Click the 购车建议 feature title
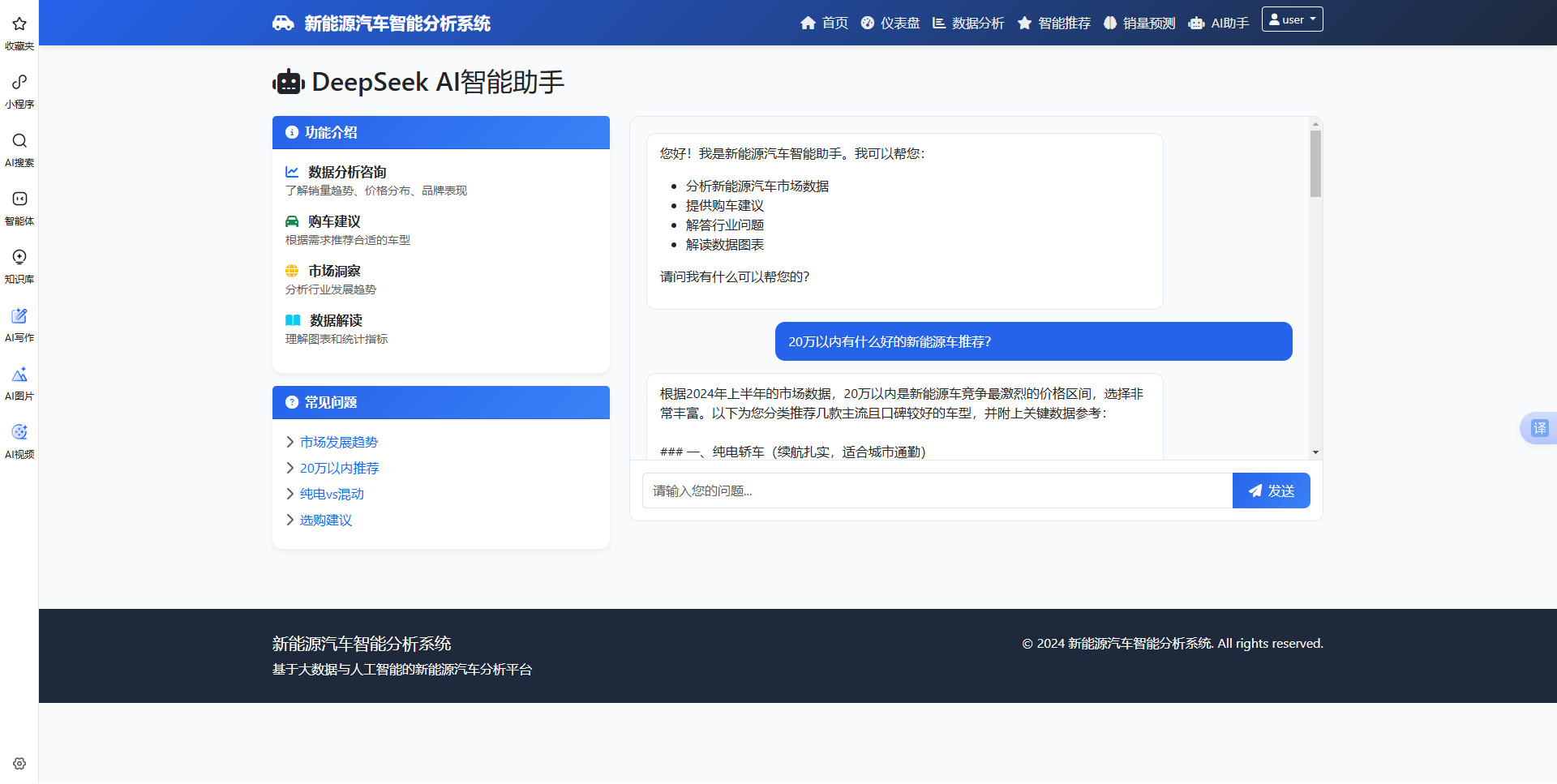Image resolution: width=1557 pixels, height=784 pixels. pos(334,221)
